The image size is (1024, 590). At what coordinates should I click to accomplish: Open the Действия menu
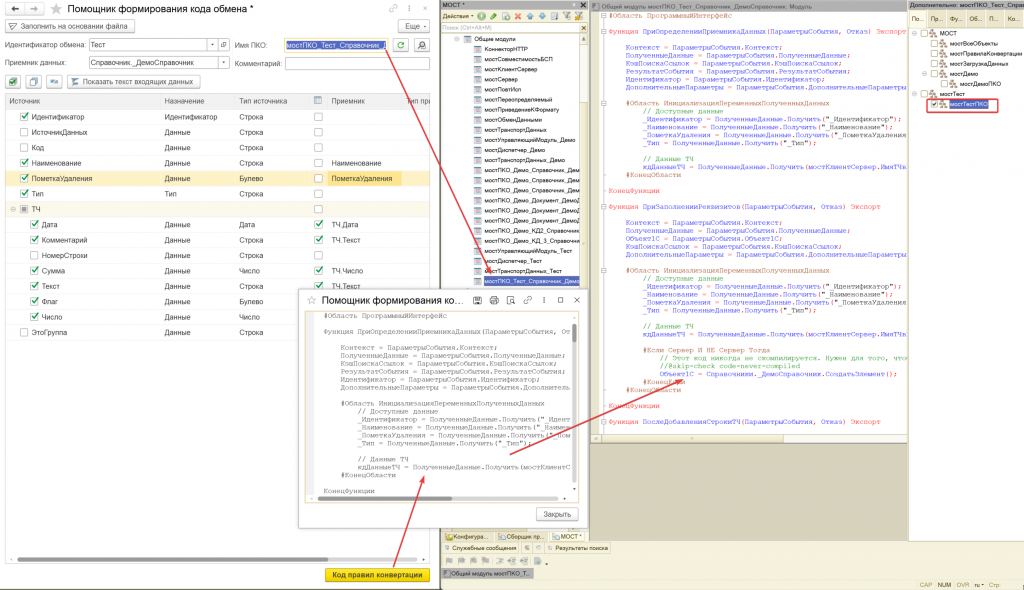[454, 17]
